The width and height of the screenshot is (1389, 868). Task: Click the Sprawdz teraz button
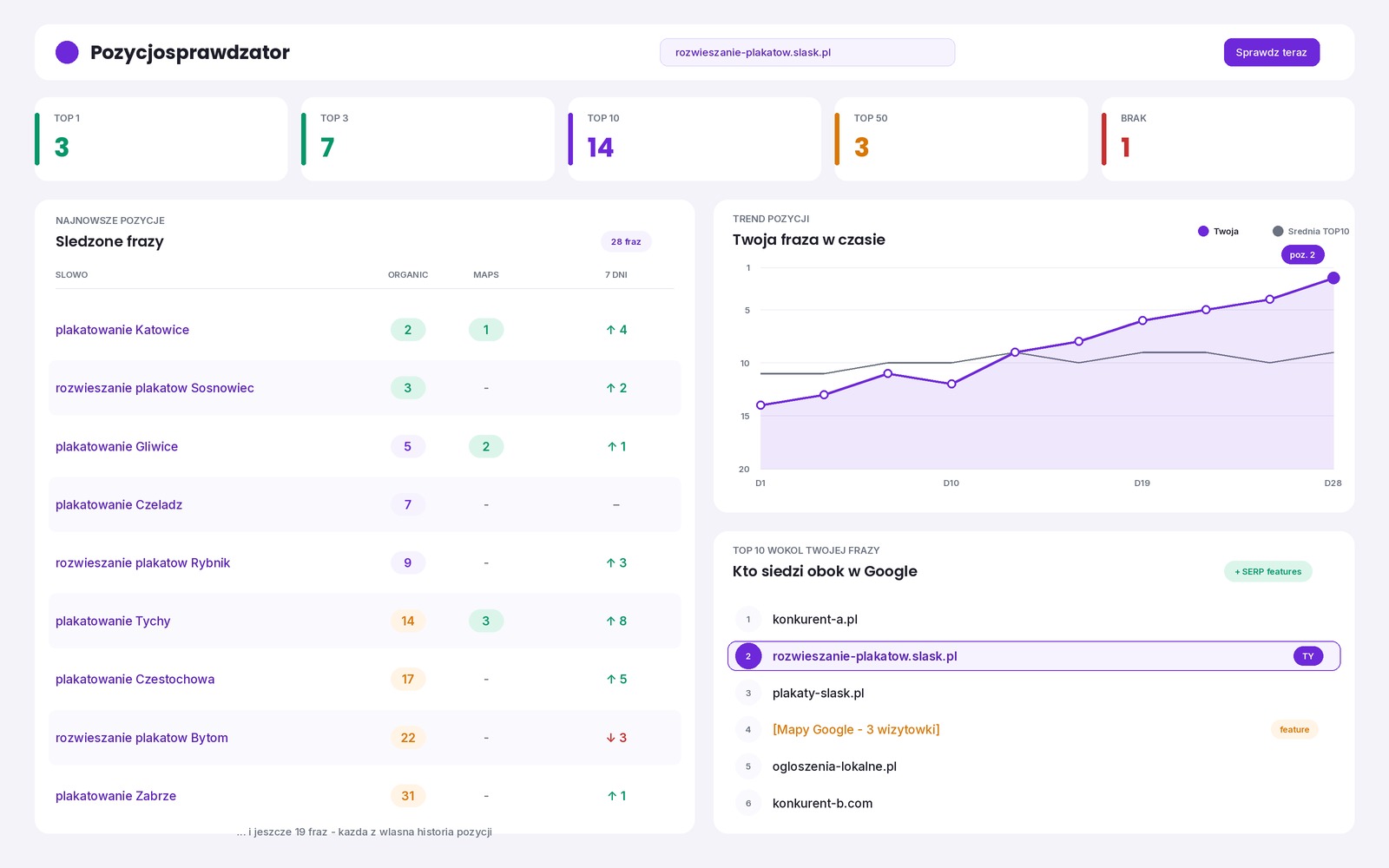(x=1272, y=52)
